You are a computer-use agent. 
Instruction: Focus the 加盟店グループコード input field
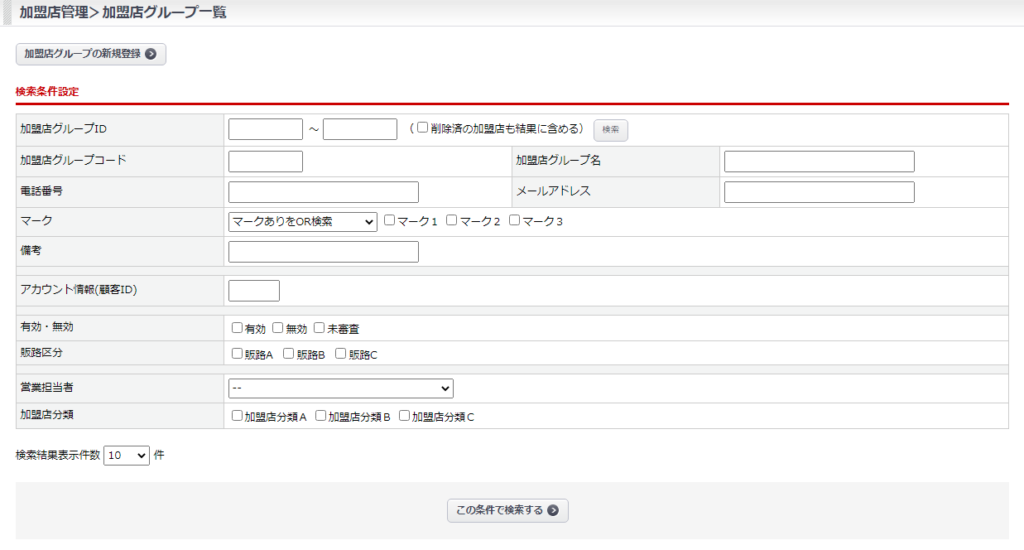click(x=265, y=161)
